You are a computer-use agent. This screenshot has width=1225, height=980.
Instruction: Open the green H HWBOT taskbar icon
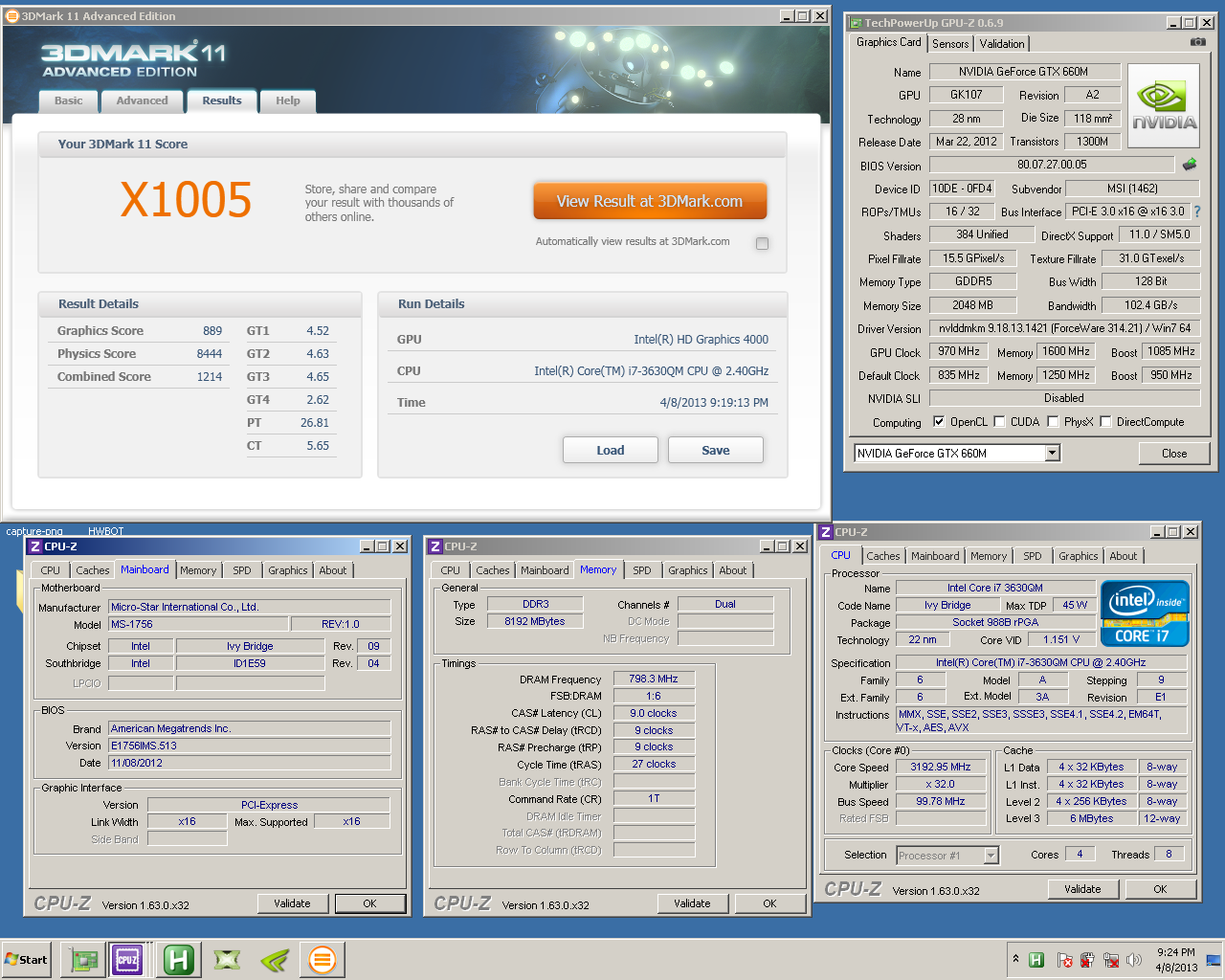(179, 959)
